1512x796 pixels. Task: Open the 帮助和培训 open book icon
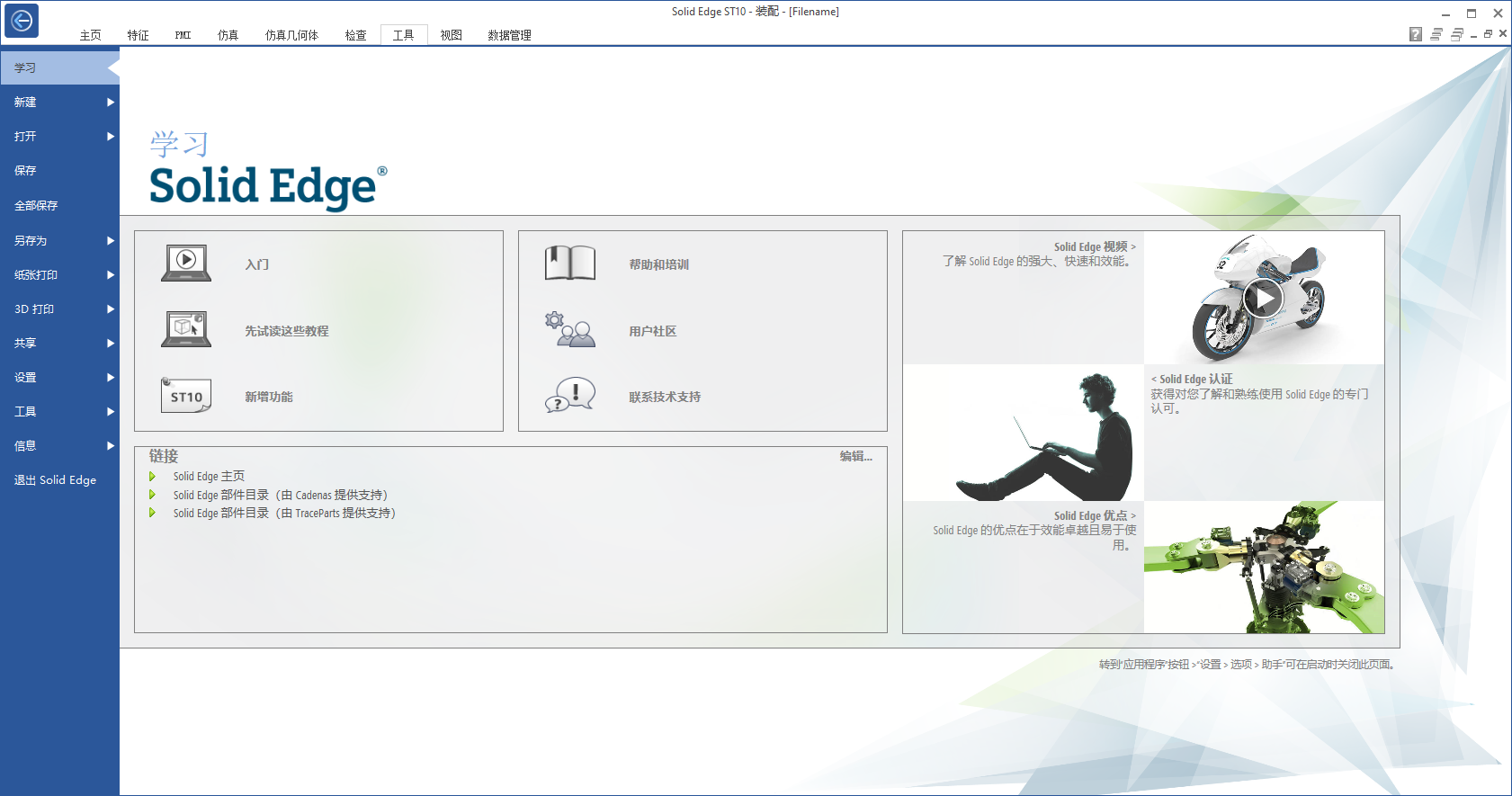[570, 263]
